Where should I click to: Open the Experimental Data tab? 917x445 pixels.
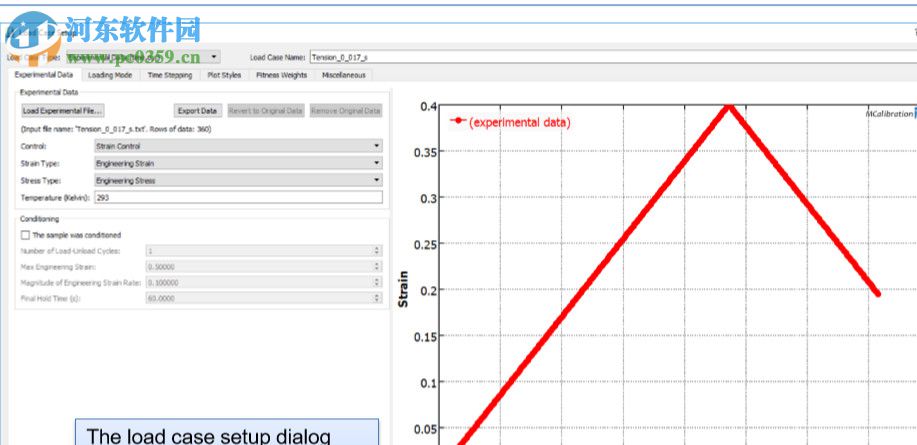coord(44,75)
